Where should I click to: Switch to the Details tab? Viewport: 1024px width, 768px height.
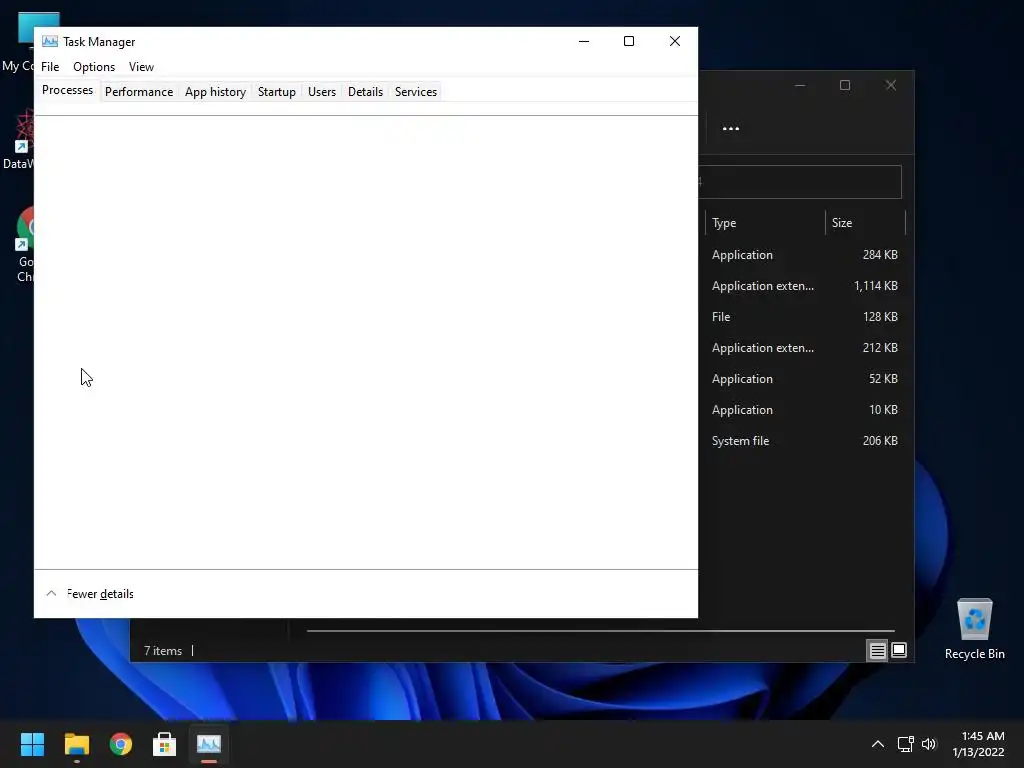[365, 91]
